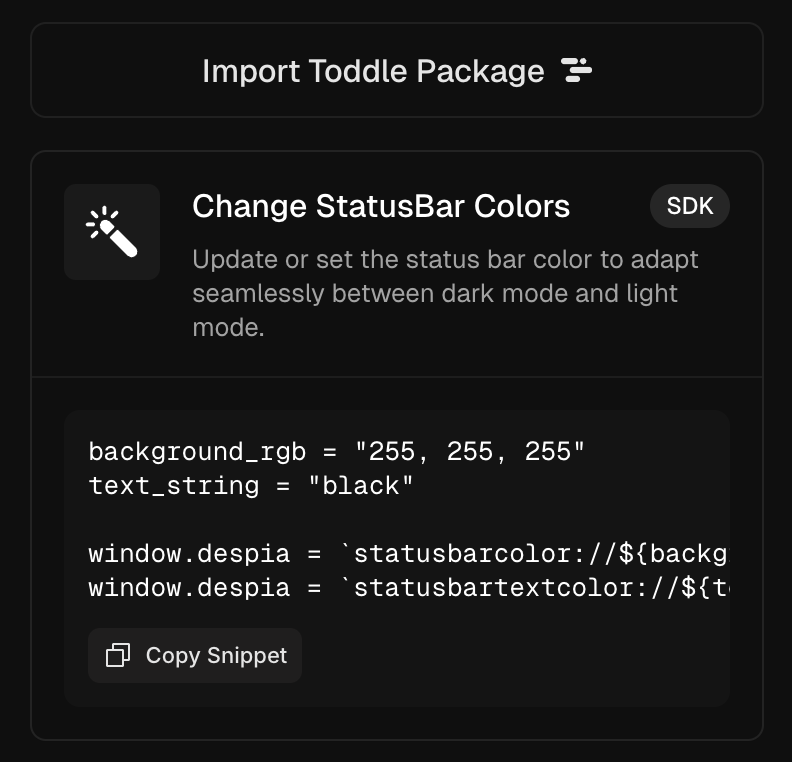Click the "black" string value
The height and width of the screenshot is (762, 792).
pos(361,487)
